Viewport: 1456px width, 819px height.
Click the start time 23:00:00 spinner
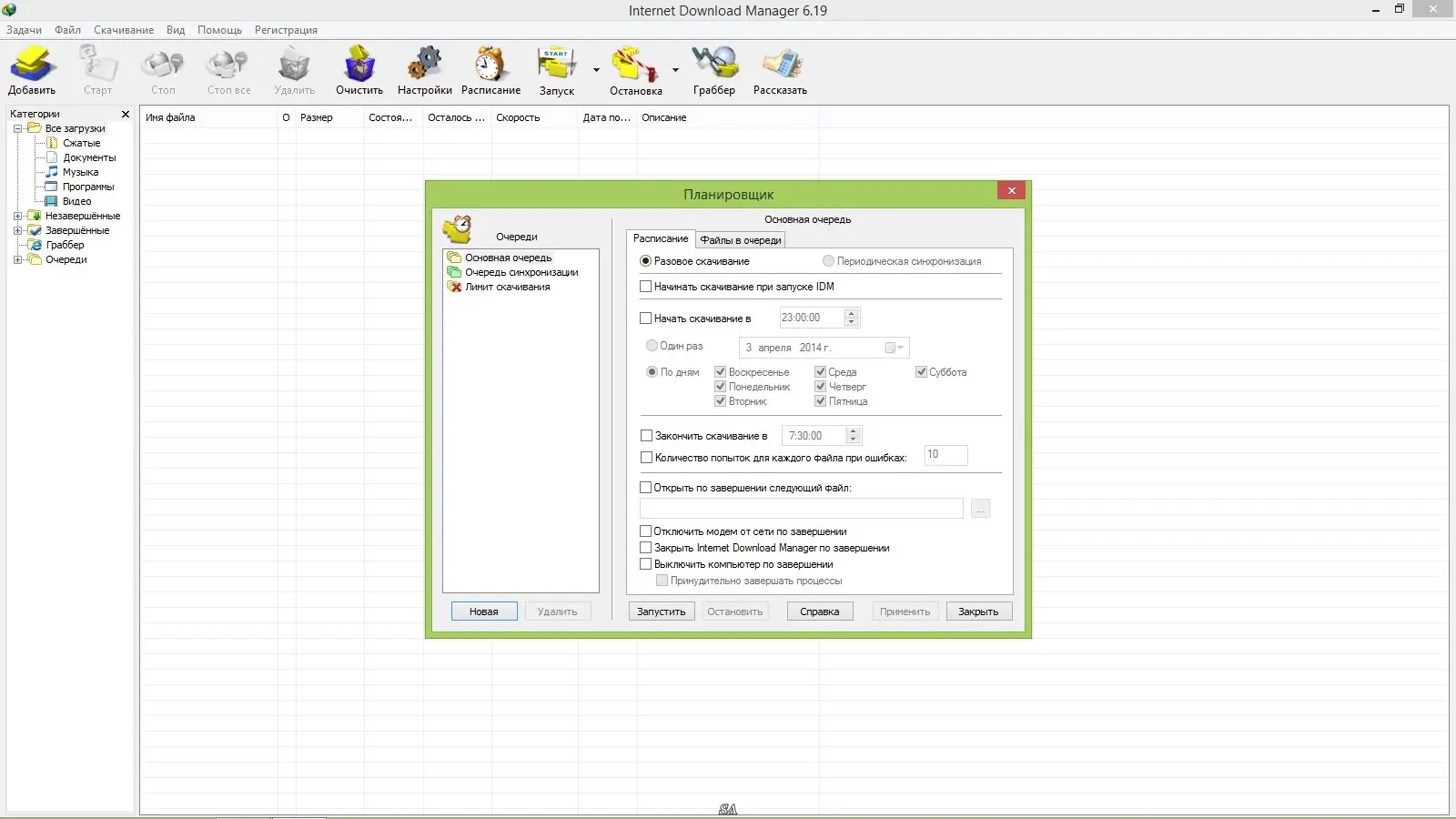pyautogui.click(x=852, y=318)
